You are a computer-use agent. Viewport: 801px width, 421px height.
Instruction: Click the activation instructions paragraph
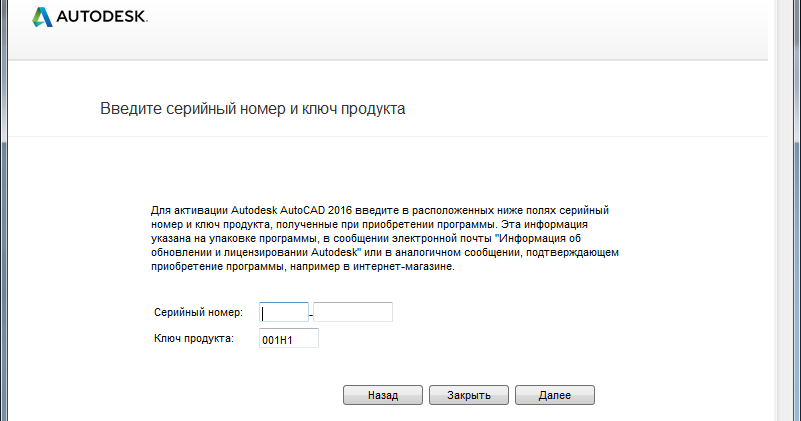(x=385, y=238)
